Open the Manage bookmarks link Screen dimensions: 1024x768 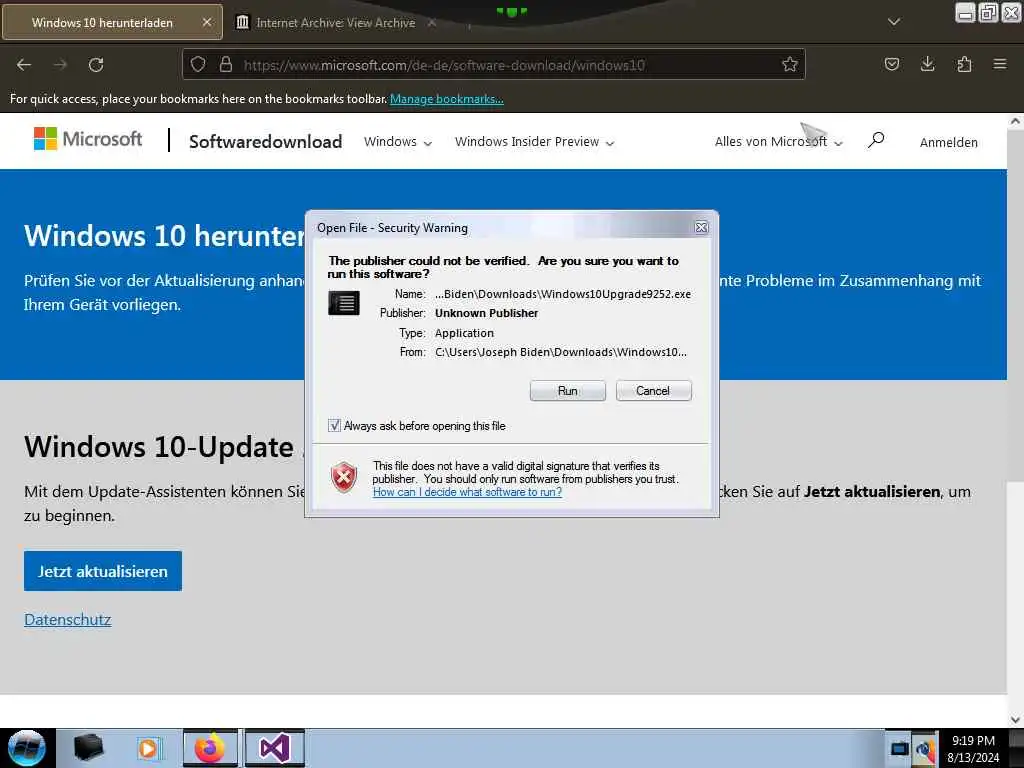[447, 99]
